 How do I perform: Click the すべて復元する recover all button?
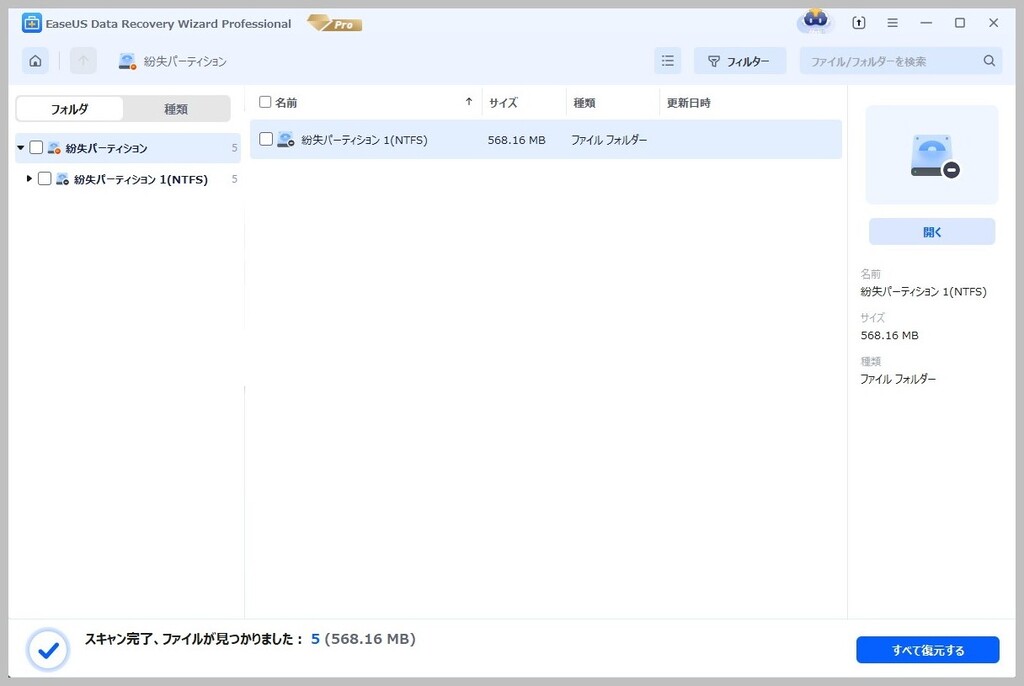928,650
